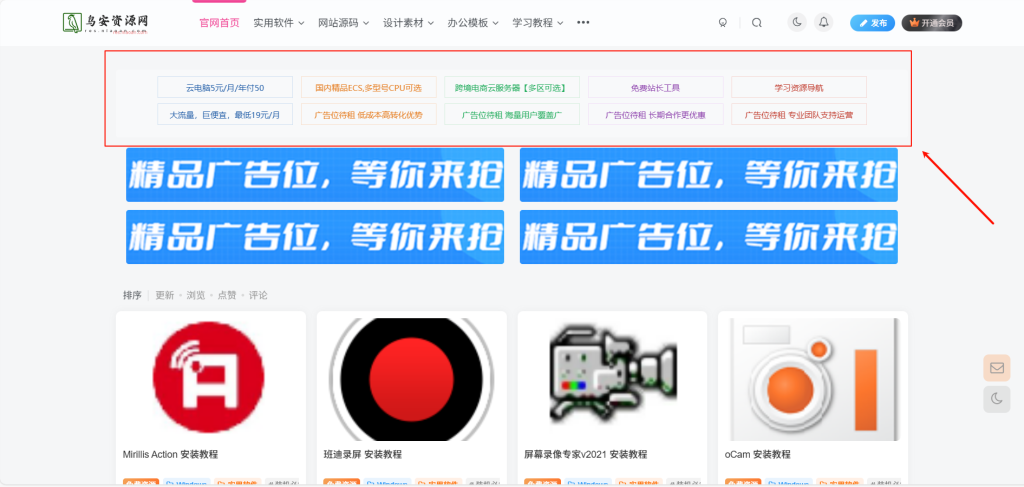Toggle dark mode via header moon icon

[x=797, y=22]
